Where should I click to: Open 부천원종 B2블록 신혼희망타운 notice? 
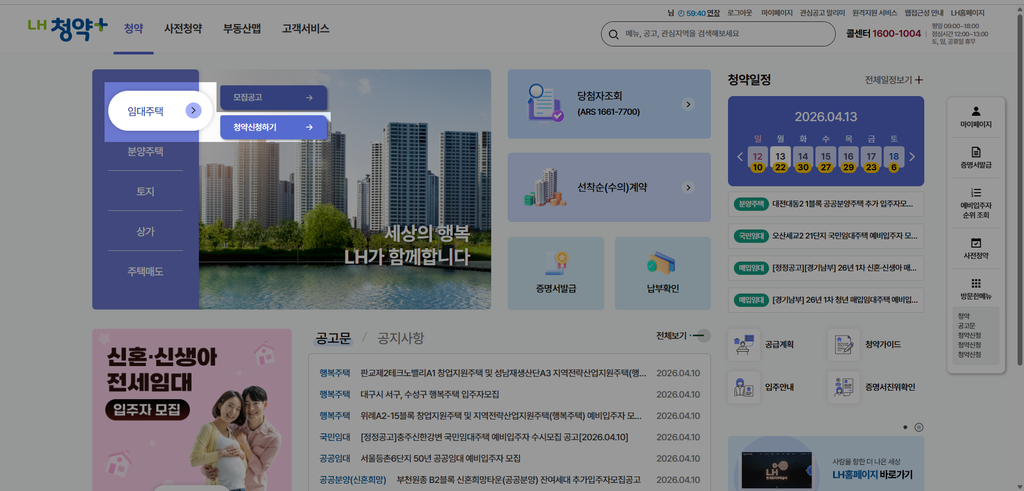point(519,480)
